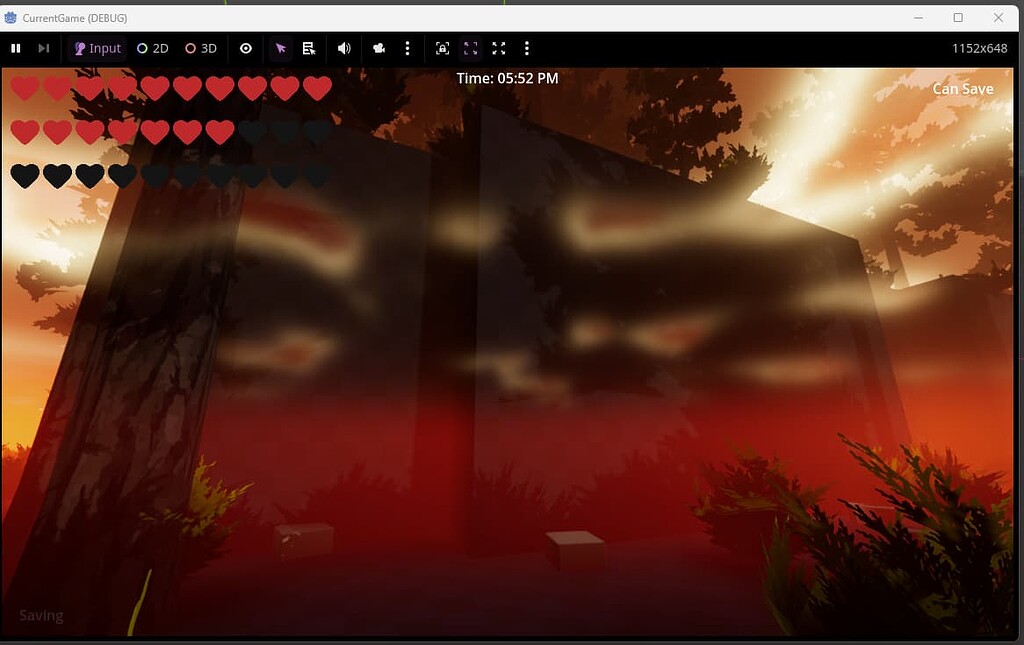The width and height of the screenshot is (1024, 645).
Task: Select the Input mode button
Action: tap(97, 48)
